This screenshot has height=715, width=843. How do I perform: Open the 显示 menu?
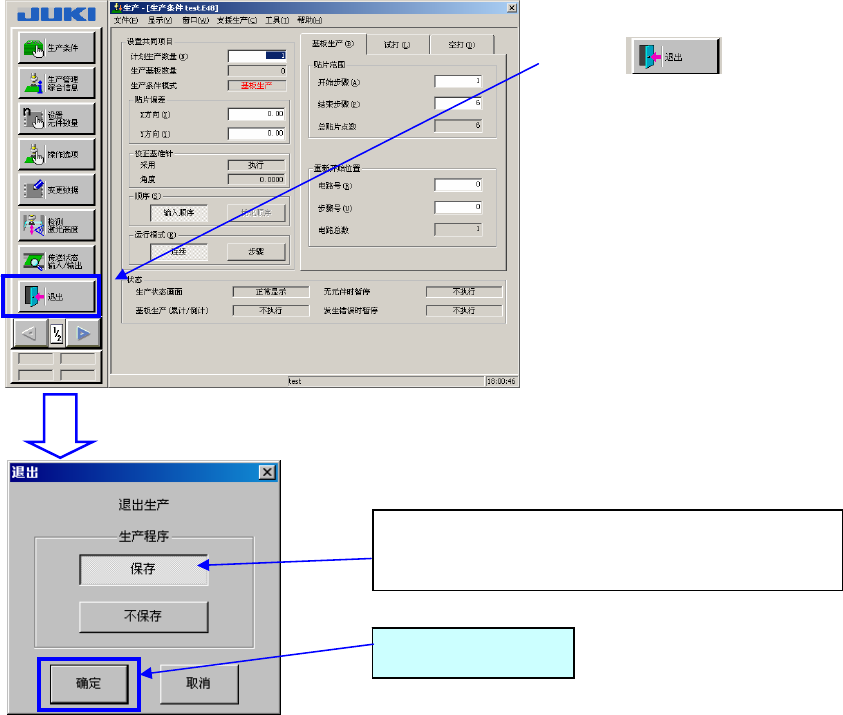(160, 20)
